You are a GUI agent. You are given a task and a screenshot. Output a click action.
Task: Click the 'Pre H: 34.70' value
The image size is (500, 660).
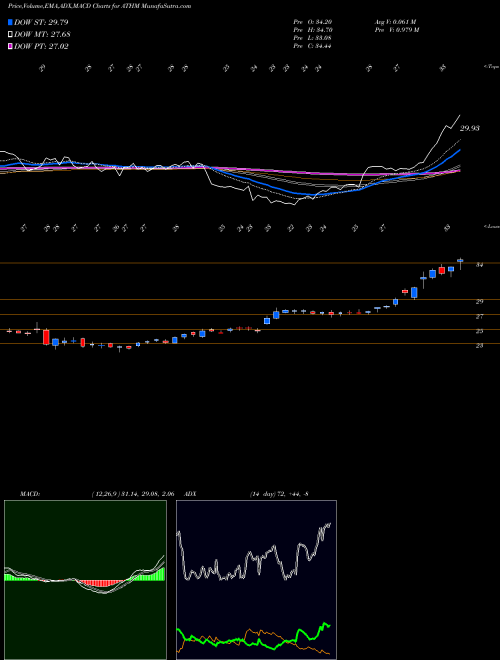coord(313,30)
